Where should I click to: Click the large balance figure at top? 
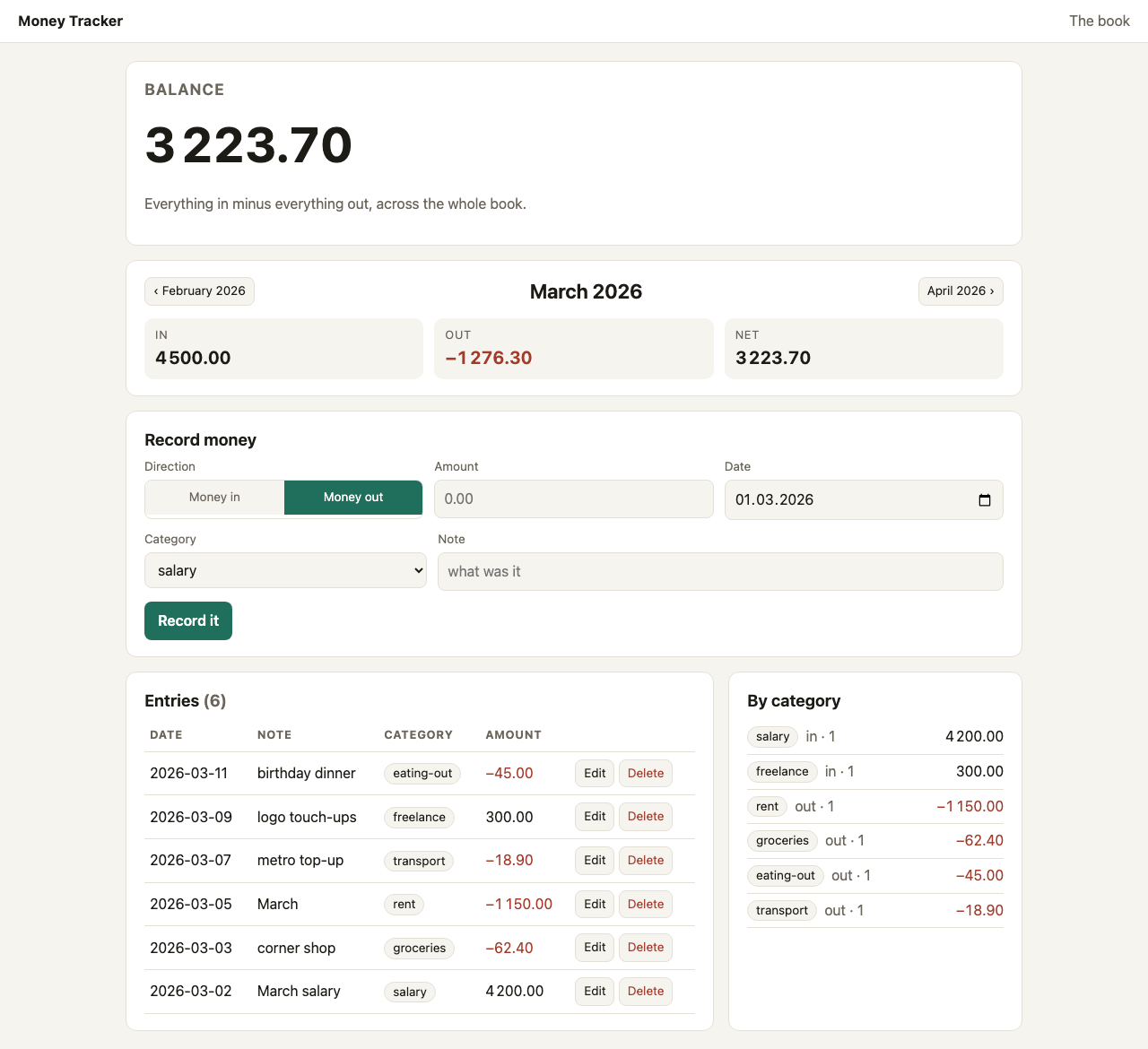(248, 145)
